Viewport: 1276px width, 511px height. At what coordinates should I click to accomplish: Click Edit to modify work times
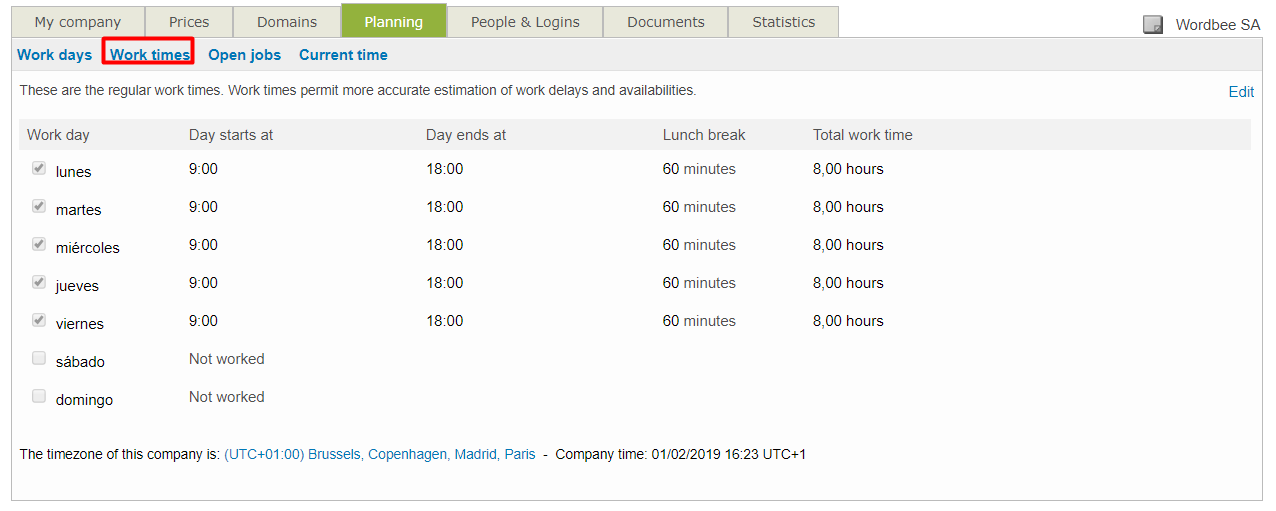point(1240,92)
